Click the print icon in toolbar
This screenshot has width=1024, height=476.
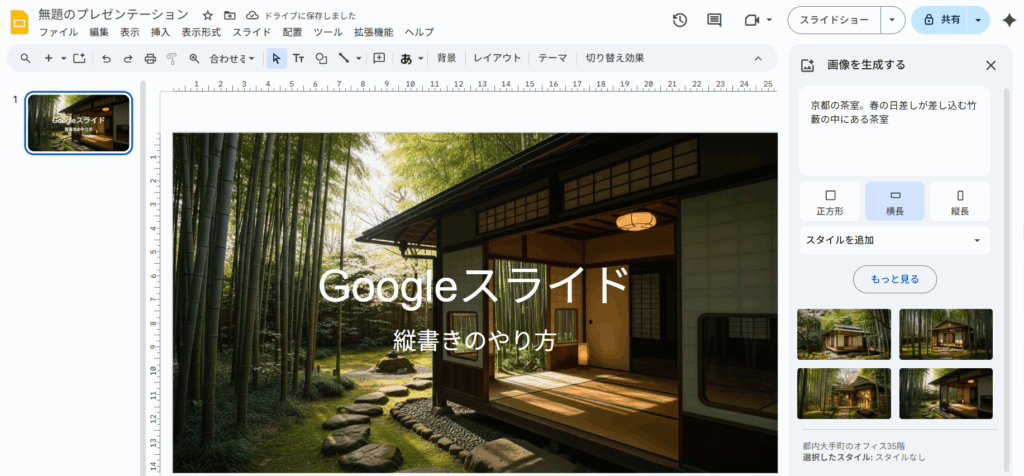pos(150,58)
